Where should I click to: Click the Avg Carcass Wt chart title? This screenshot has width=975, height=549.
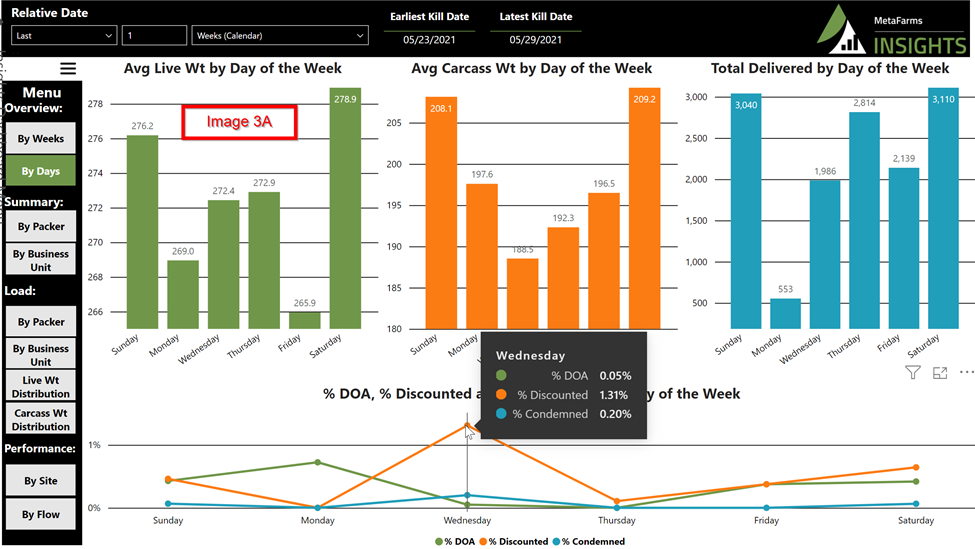click(532, 68)
